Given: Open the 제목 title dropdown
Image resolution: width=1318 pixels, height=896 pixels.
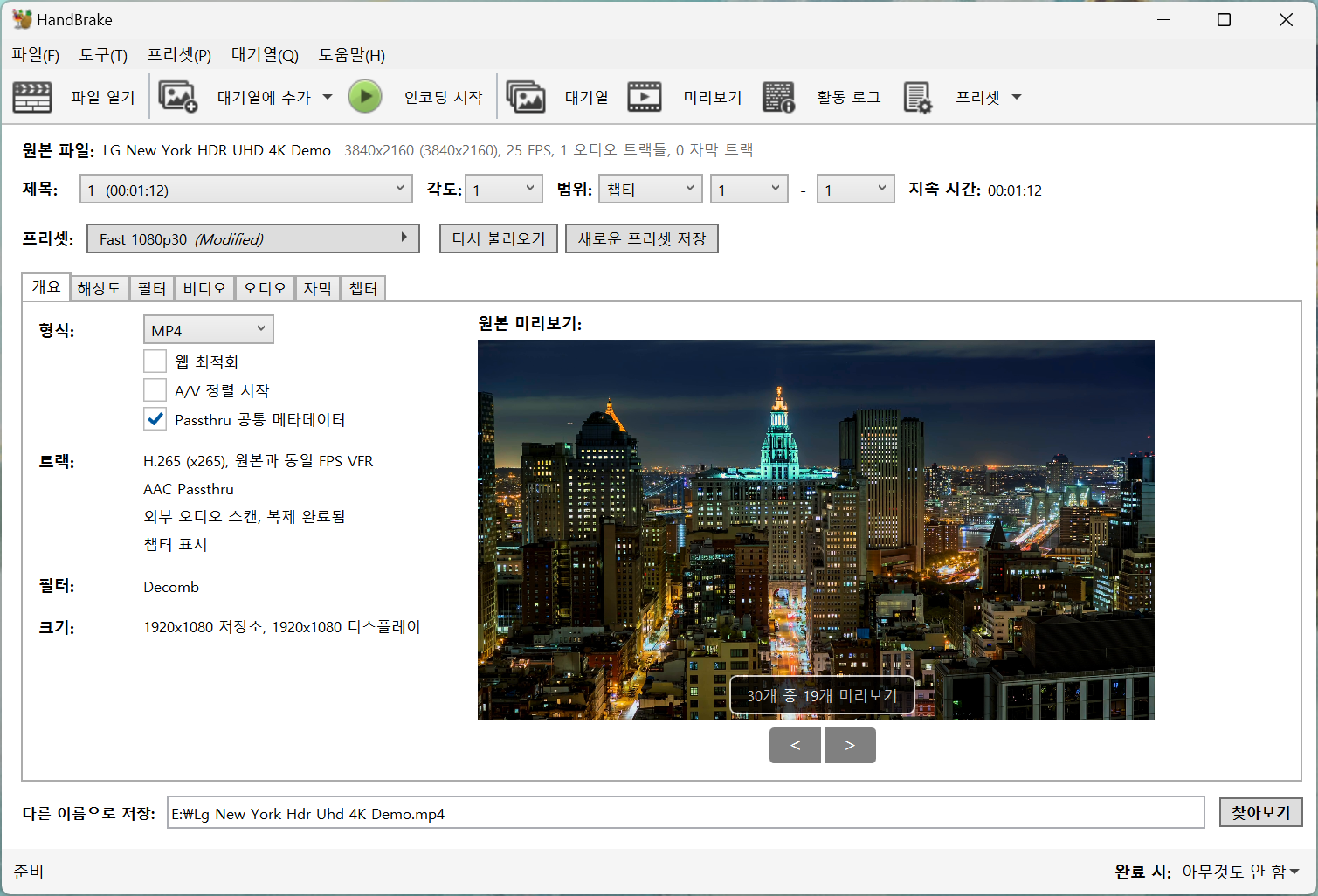Looking at the screenshot, I should (245, 189).
